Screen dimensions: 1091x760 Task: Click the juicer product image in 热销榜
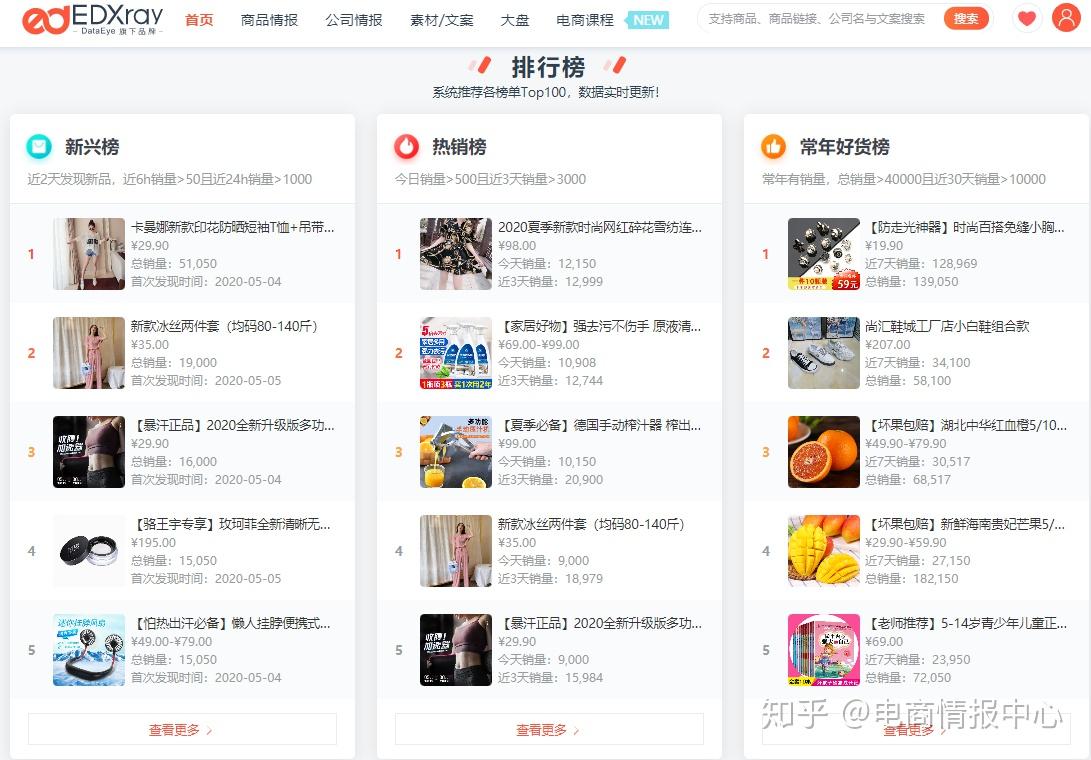[x=455, y=452]
